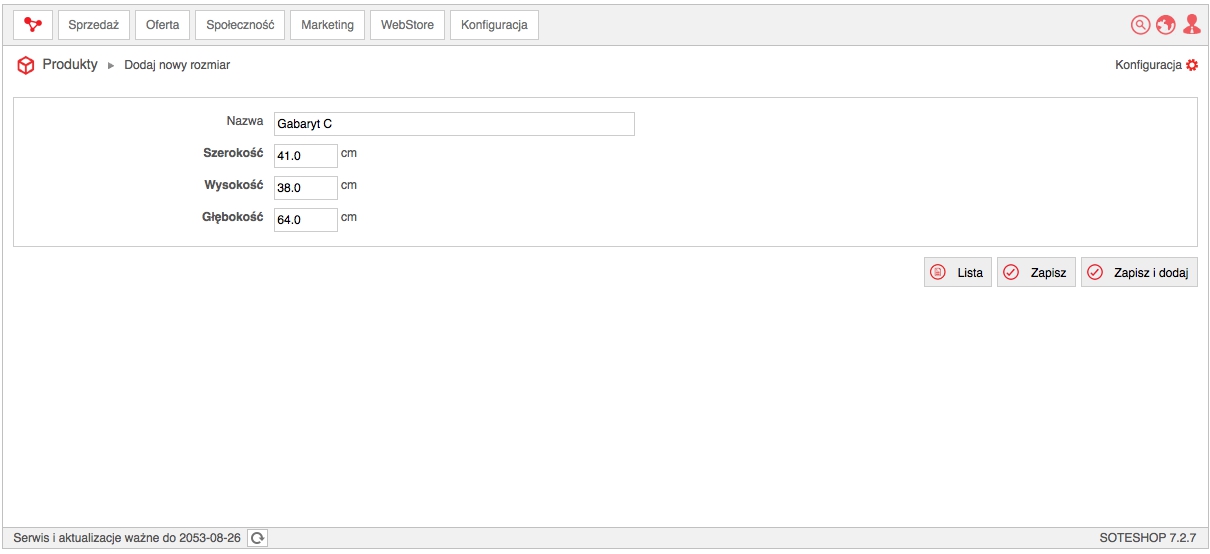Focus the Głębokość input field
The image size is (1210, 554).
[x=306, y=220]
